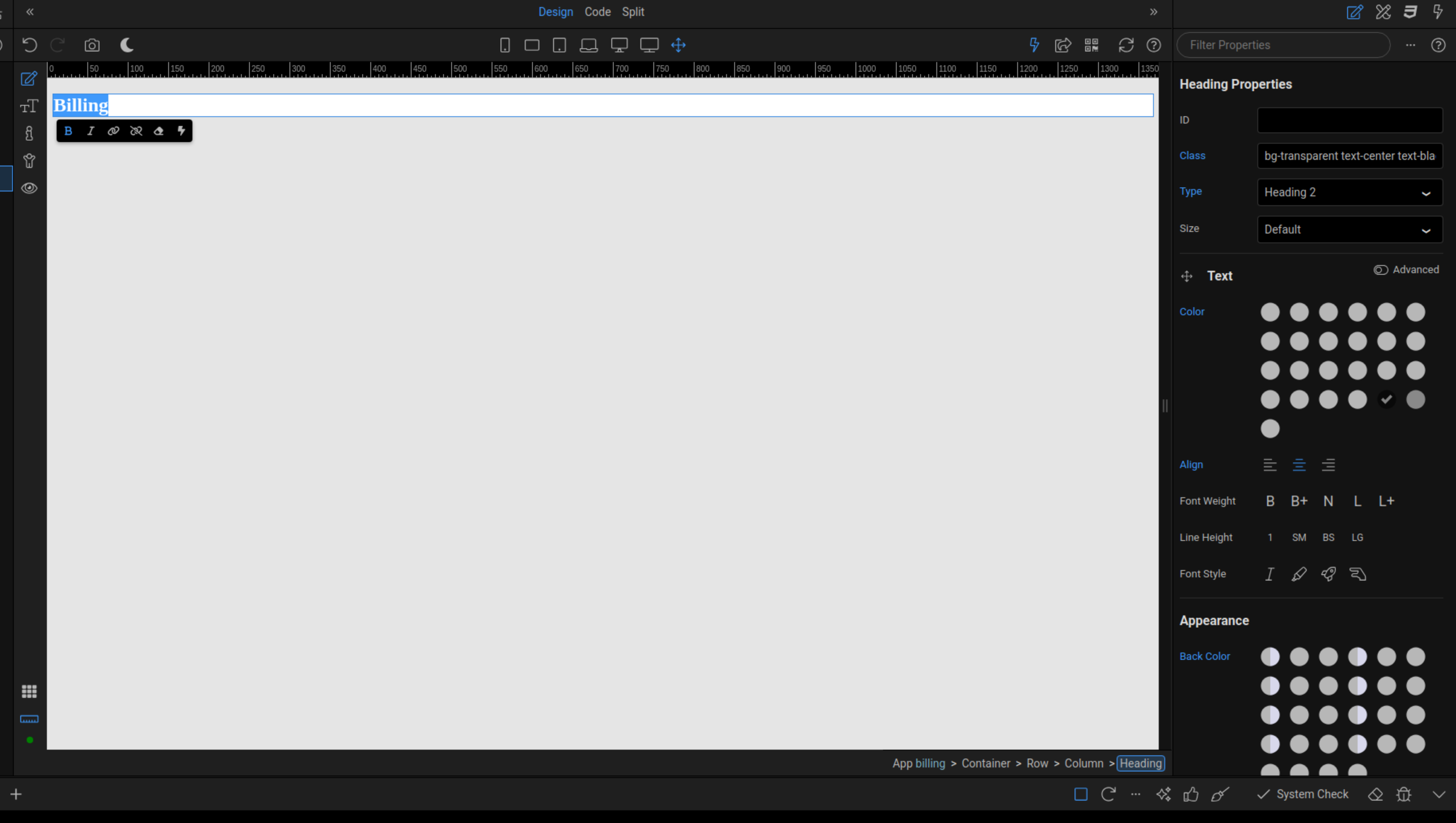The image size is (1456, 823).
Task: Insert link via inline toolbar chain icon
Action: tap(113, 131)
